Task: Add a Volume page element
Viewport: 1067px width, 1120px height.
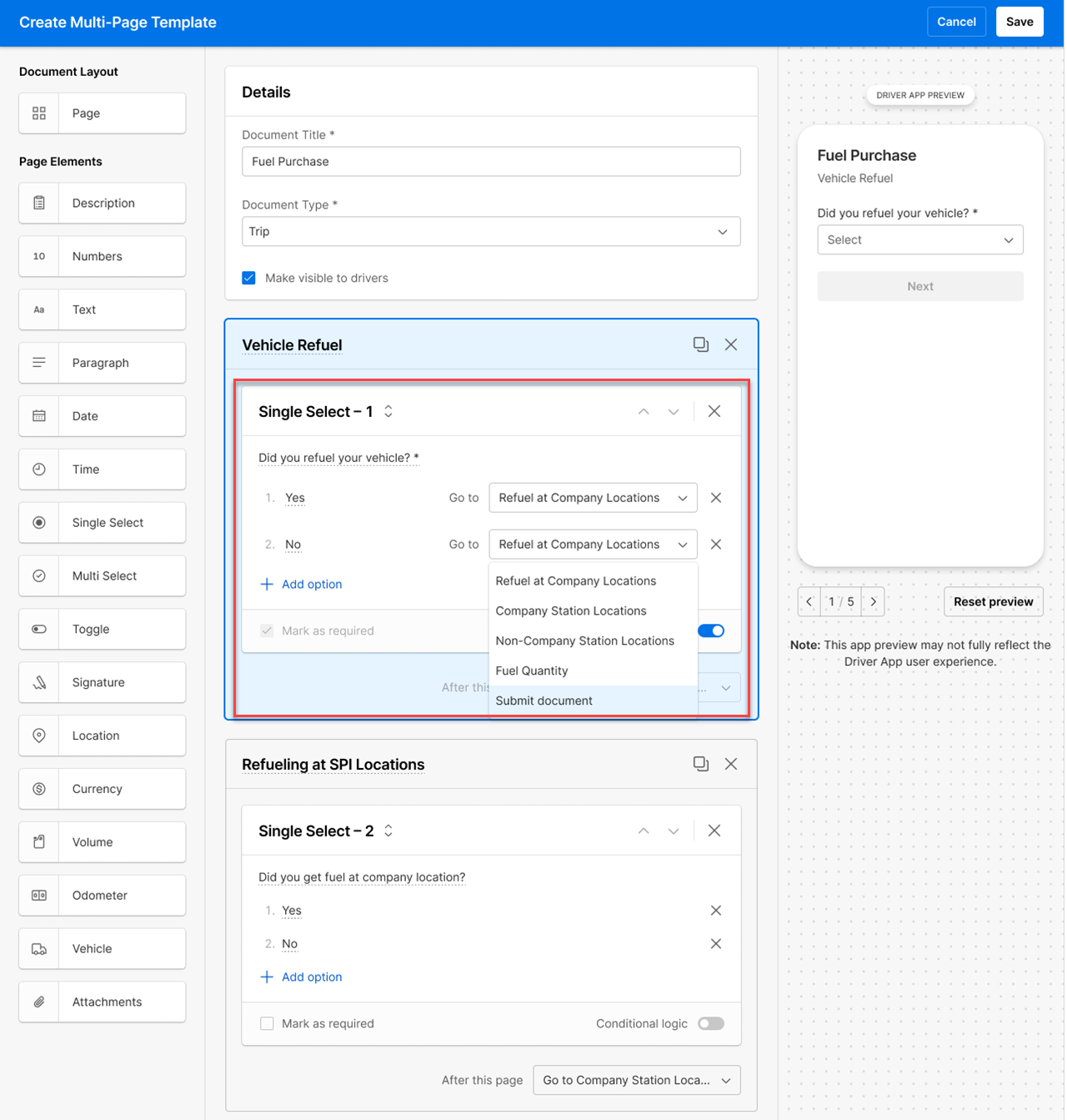Action: tap(102, 842)
